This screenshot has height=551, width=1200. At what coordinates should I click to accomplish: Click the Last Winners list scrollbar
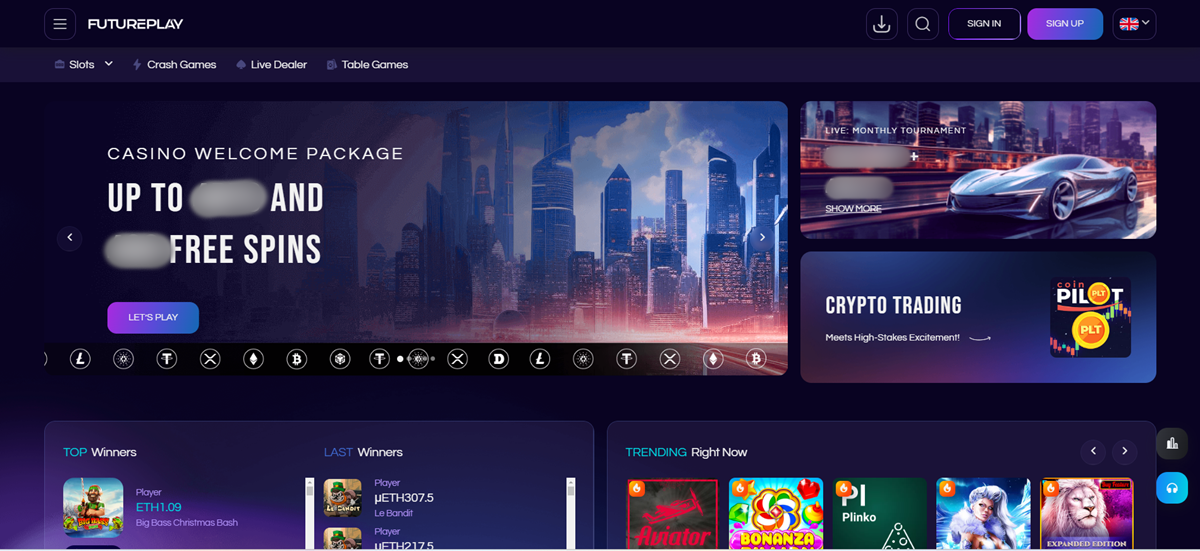(x=571, y=514)
